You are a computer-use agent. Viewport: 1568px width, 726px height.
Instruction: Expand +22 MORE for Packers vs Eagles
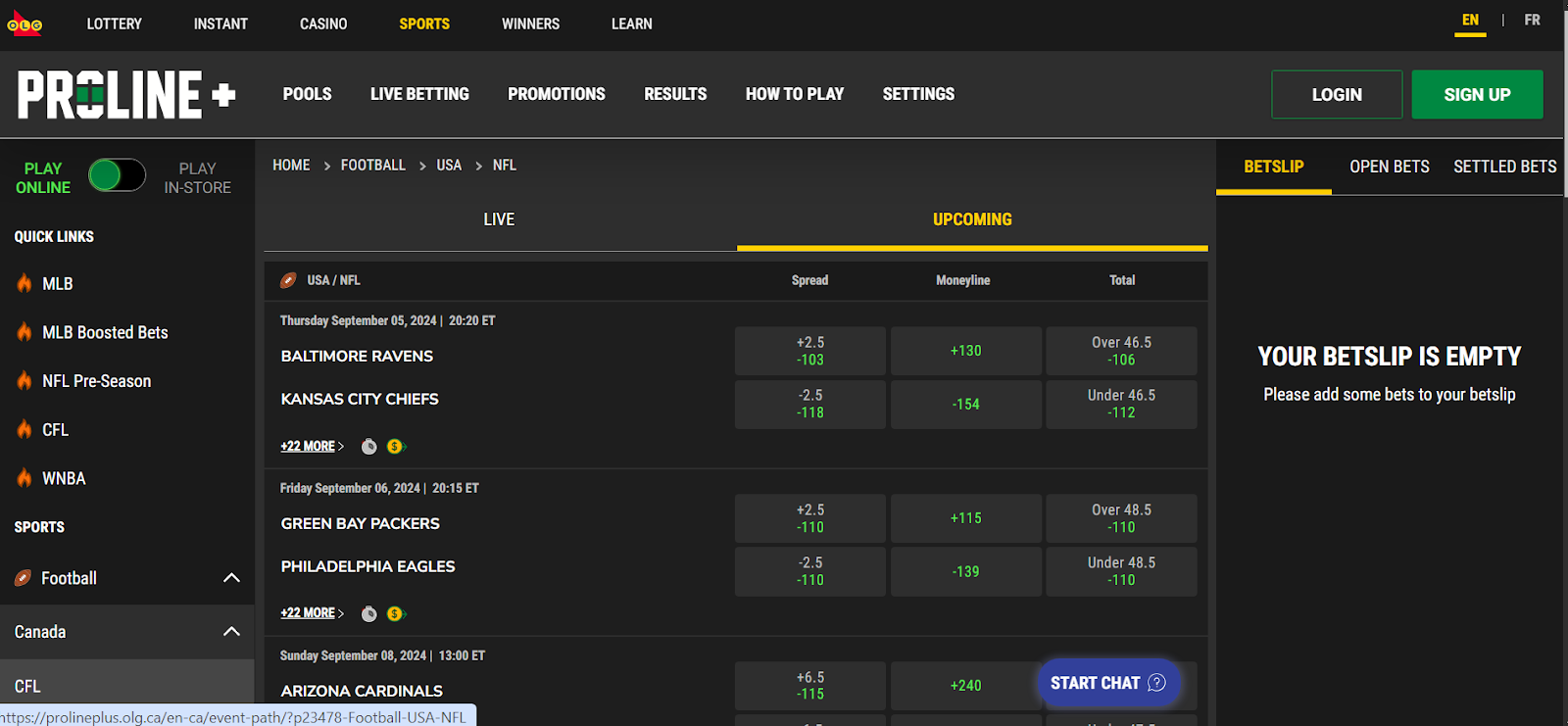tap(312, 613)
